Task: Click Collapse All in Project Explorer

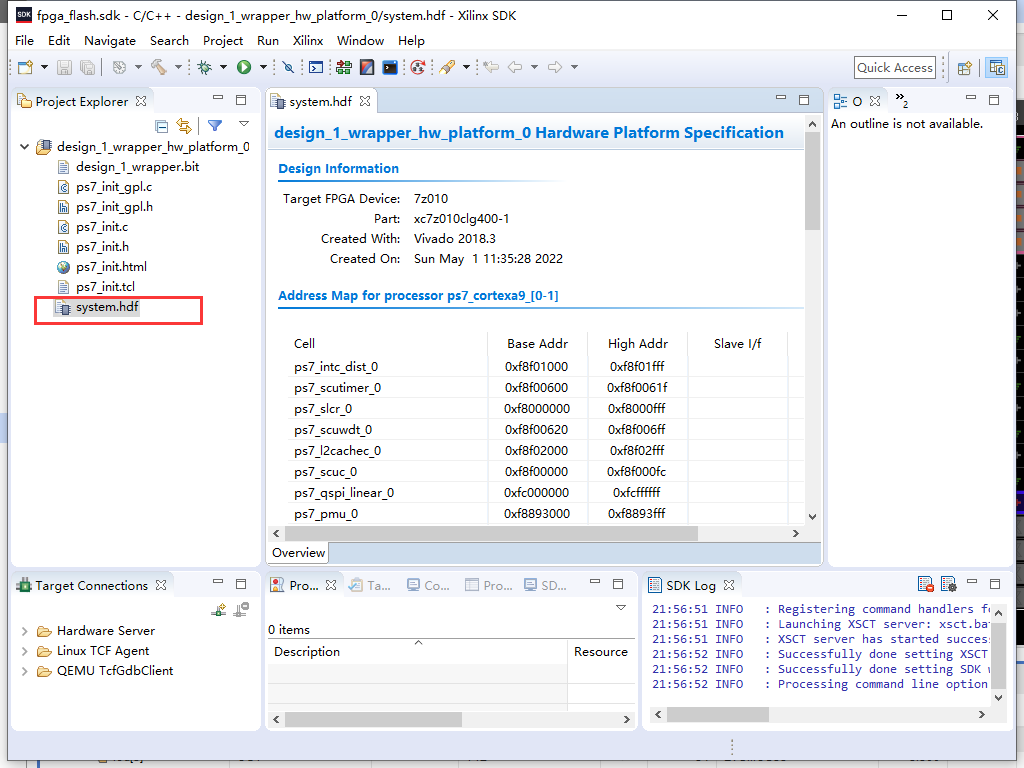Action: 161,126
